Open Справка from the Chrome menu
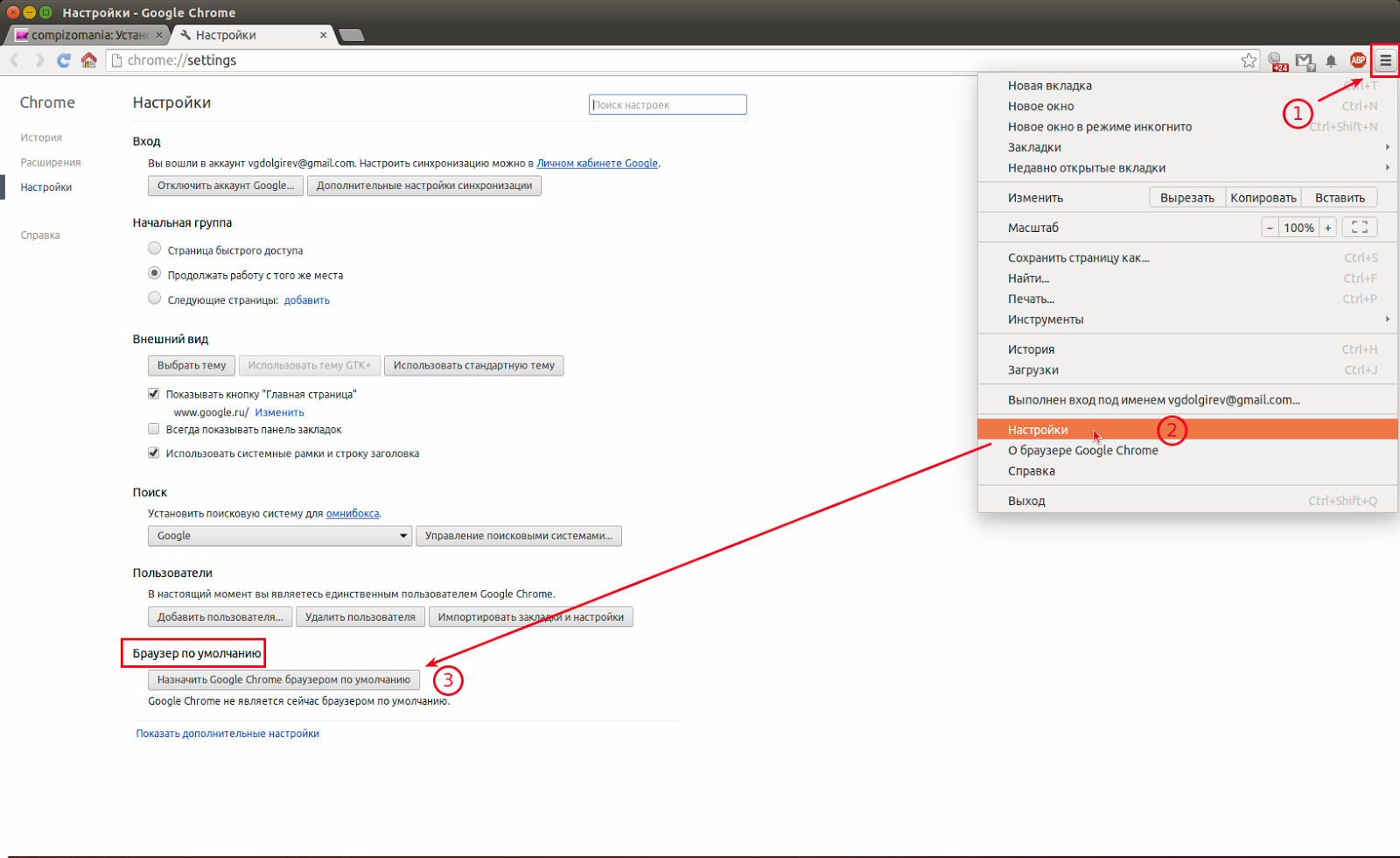 pos(1187,471)
